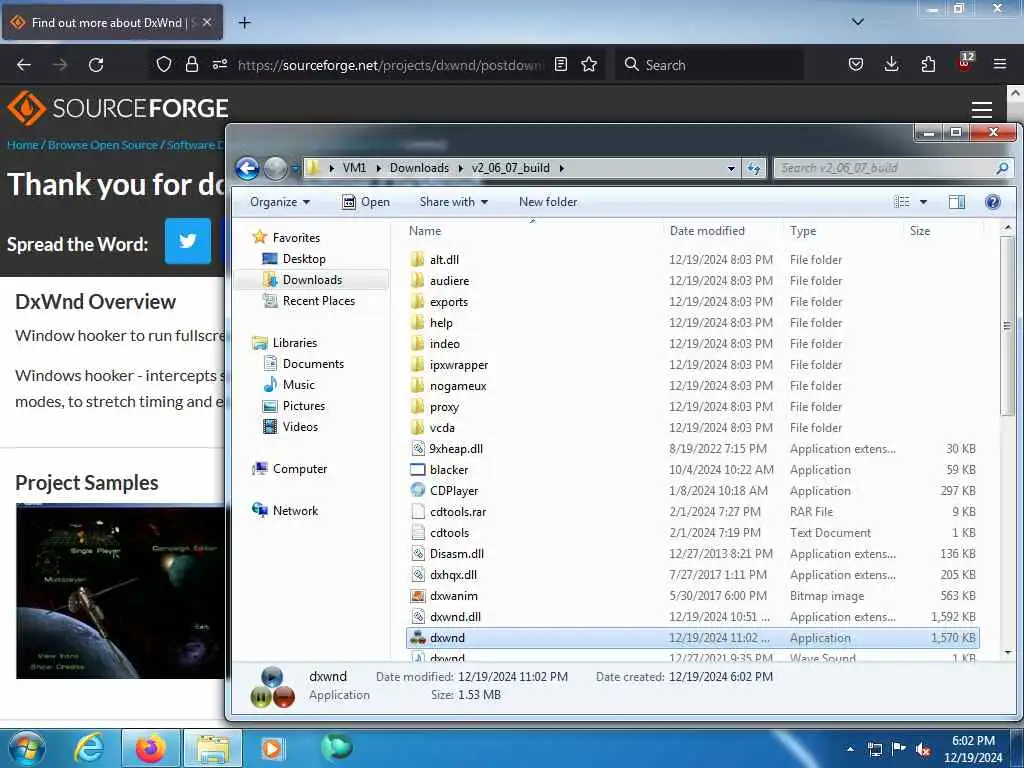
Task: Click Explorer back arrow button
Action: point(248,168)
